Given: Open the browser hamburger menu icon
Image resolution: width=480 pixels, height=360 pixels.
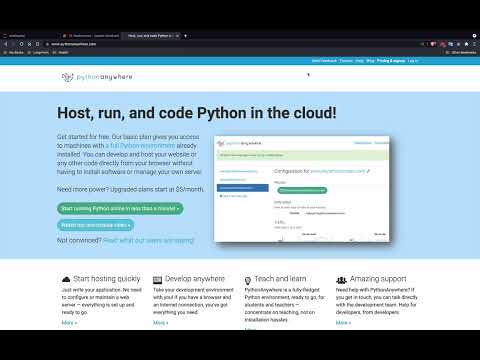Looking at the screenshot, I should pyautogui.click(x=475, y=44).
